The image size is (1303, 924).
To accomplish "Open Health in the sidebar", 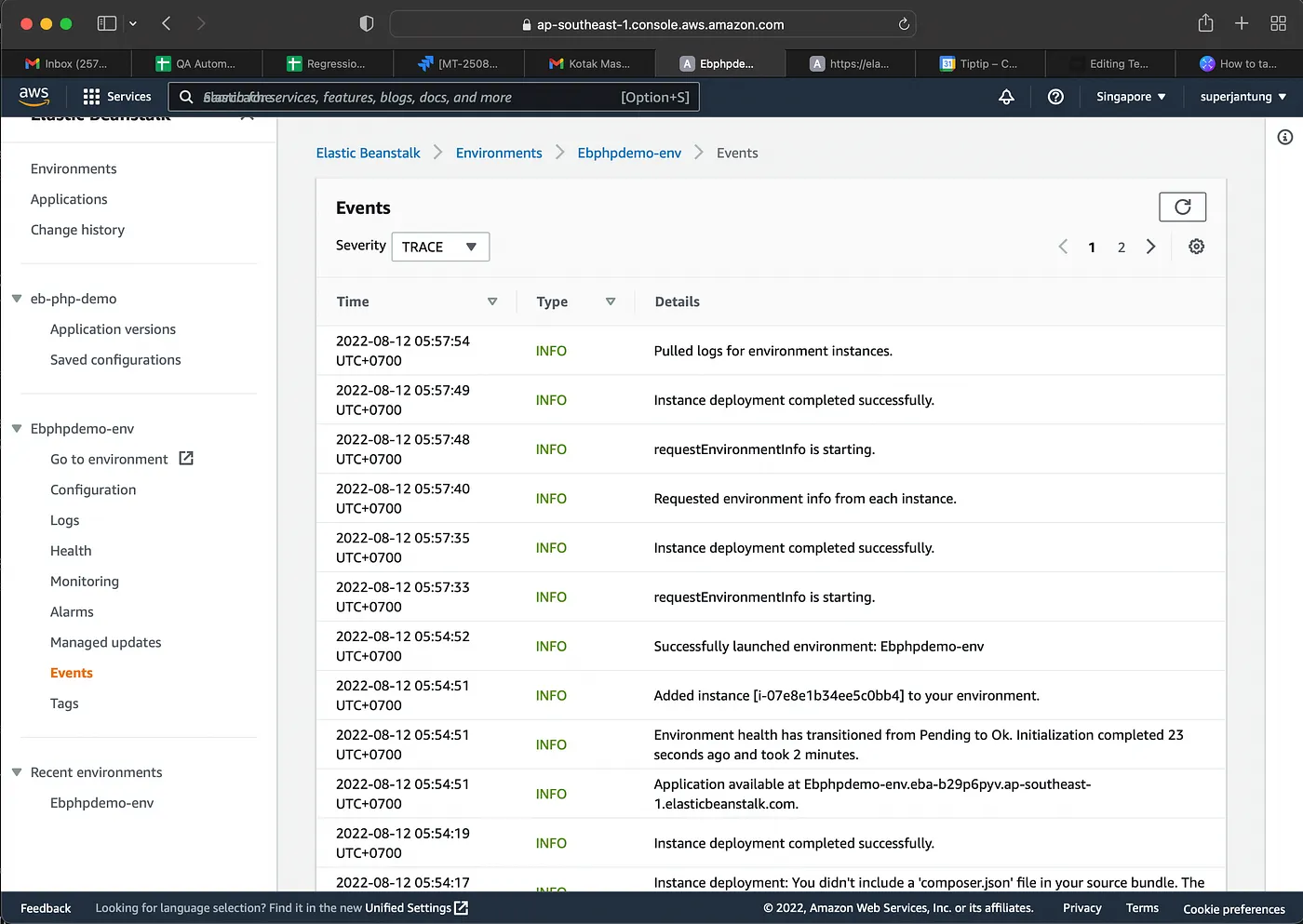I will (71, 551).
